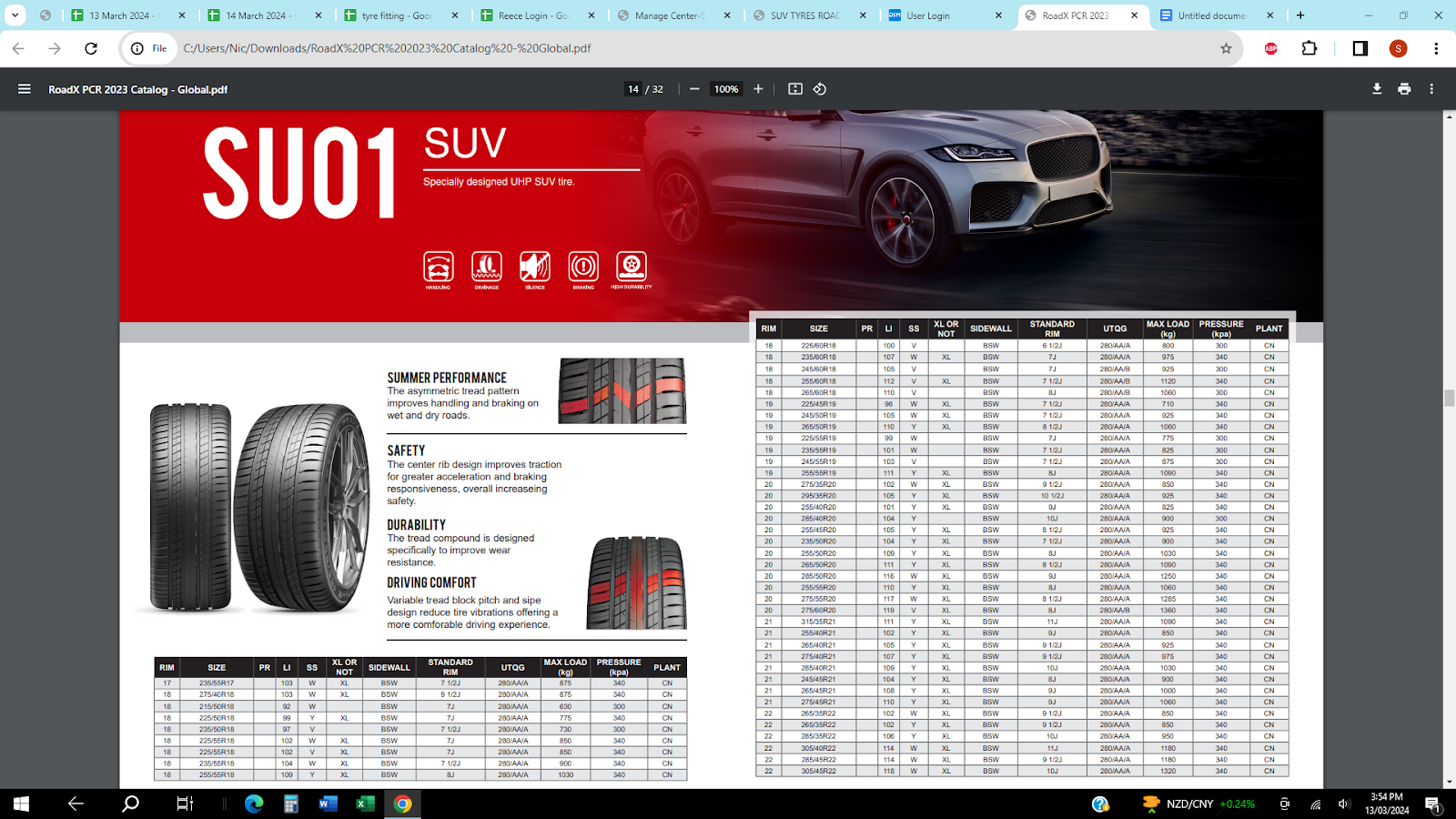Open the Extensions puzzle icon
Screen dimensions: 1456x819
[1309, 48]
